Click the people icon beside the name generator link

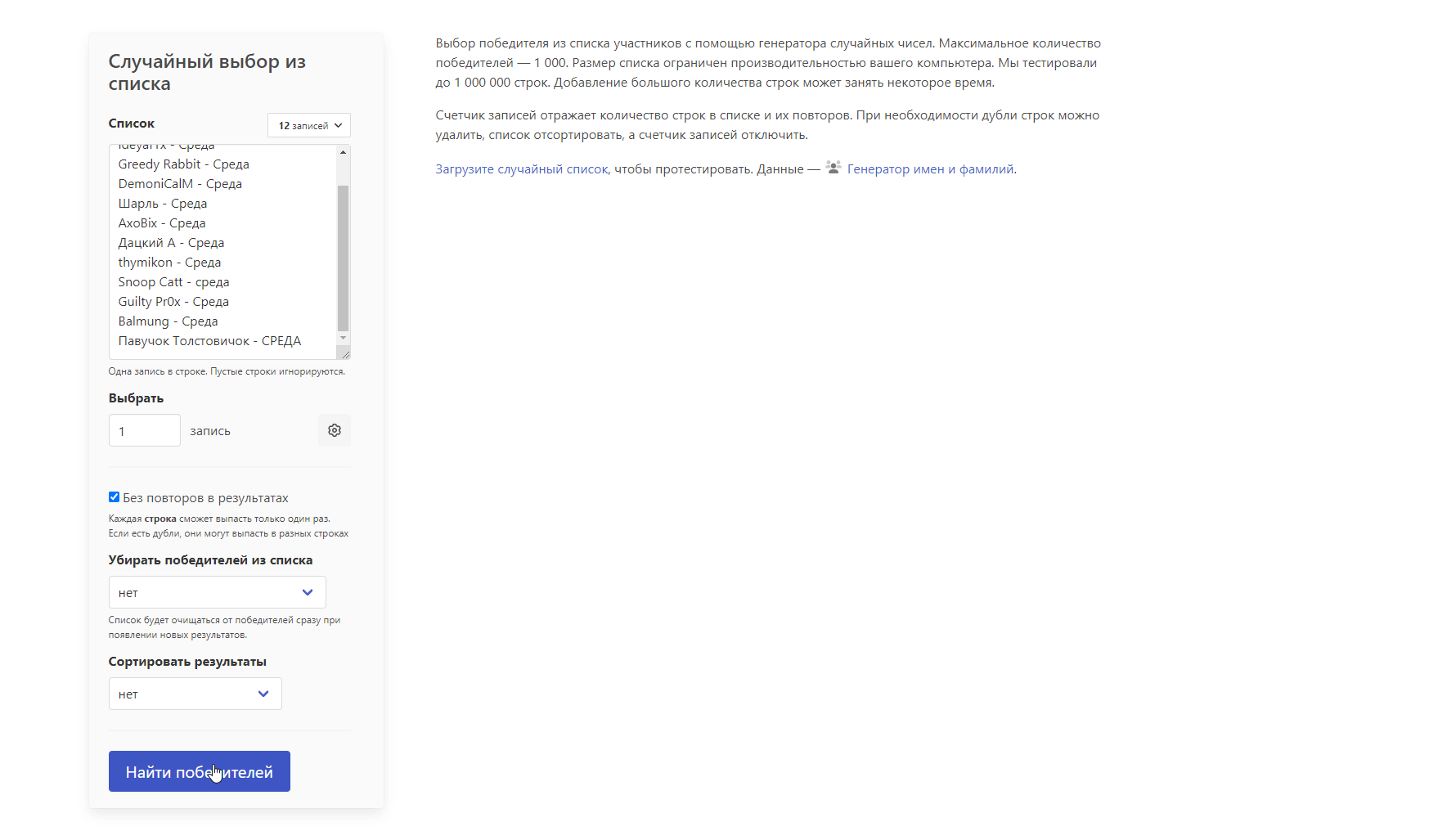[833, 168]
